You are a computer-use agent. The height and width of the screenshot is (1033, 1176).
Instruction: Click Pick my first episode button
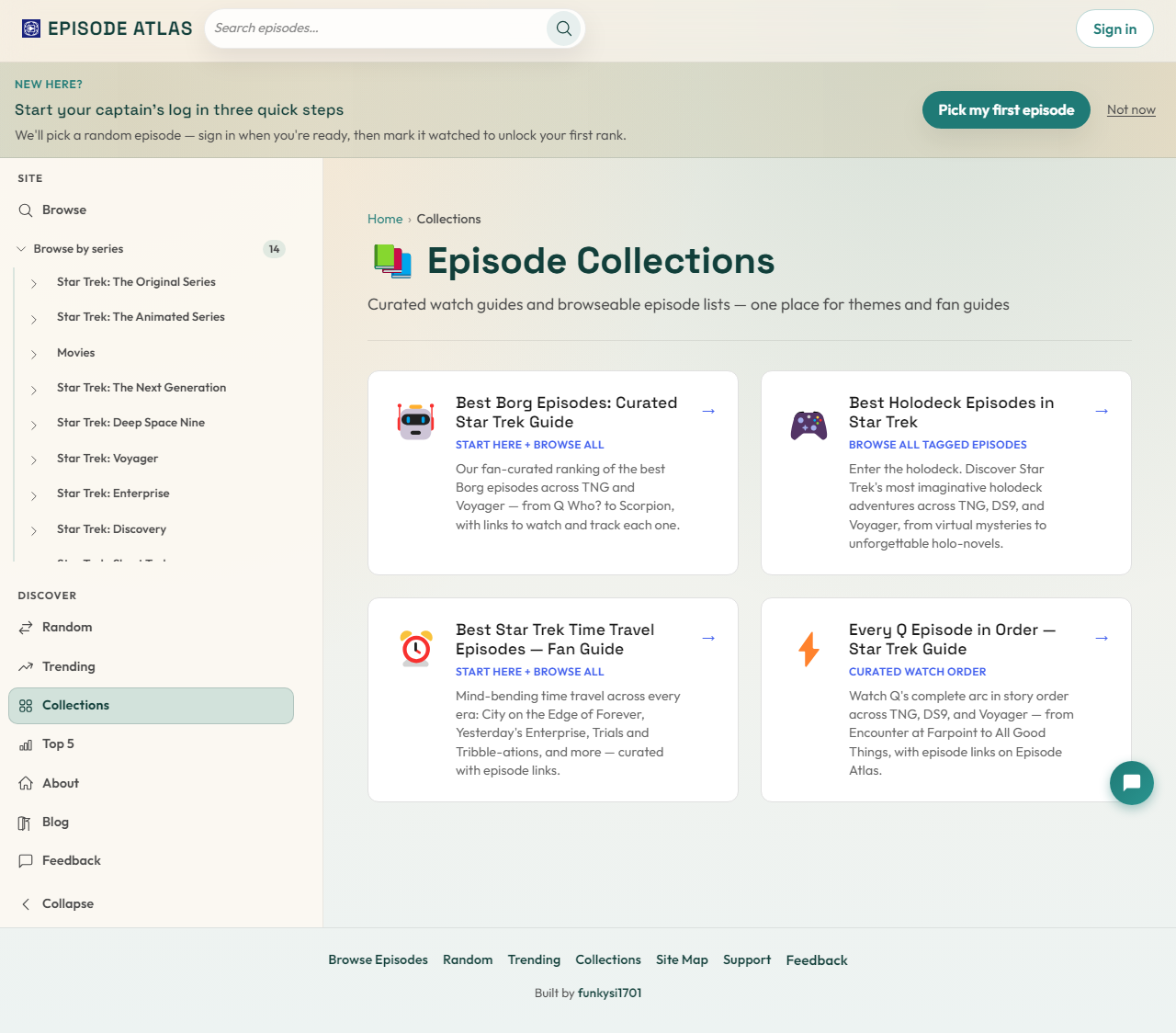1006,109
